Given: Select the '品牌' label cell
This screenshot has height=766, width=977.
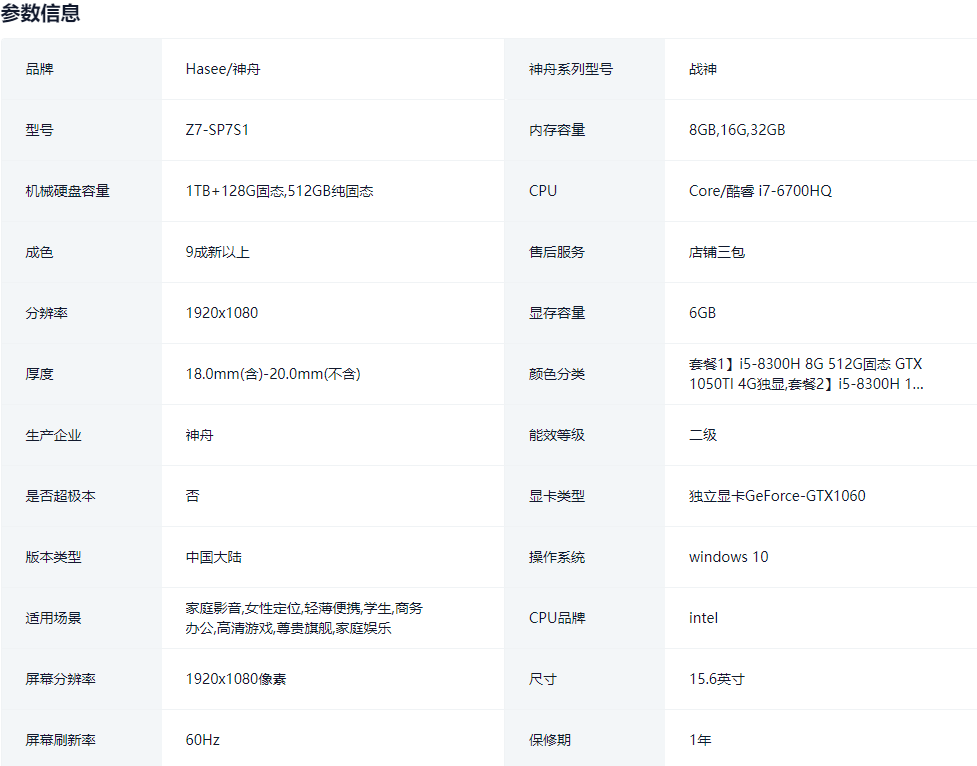Looking at the screenshot, I should point(39,69).
